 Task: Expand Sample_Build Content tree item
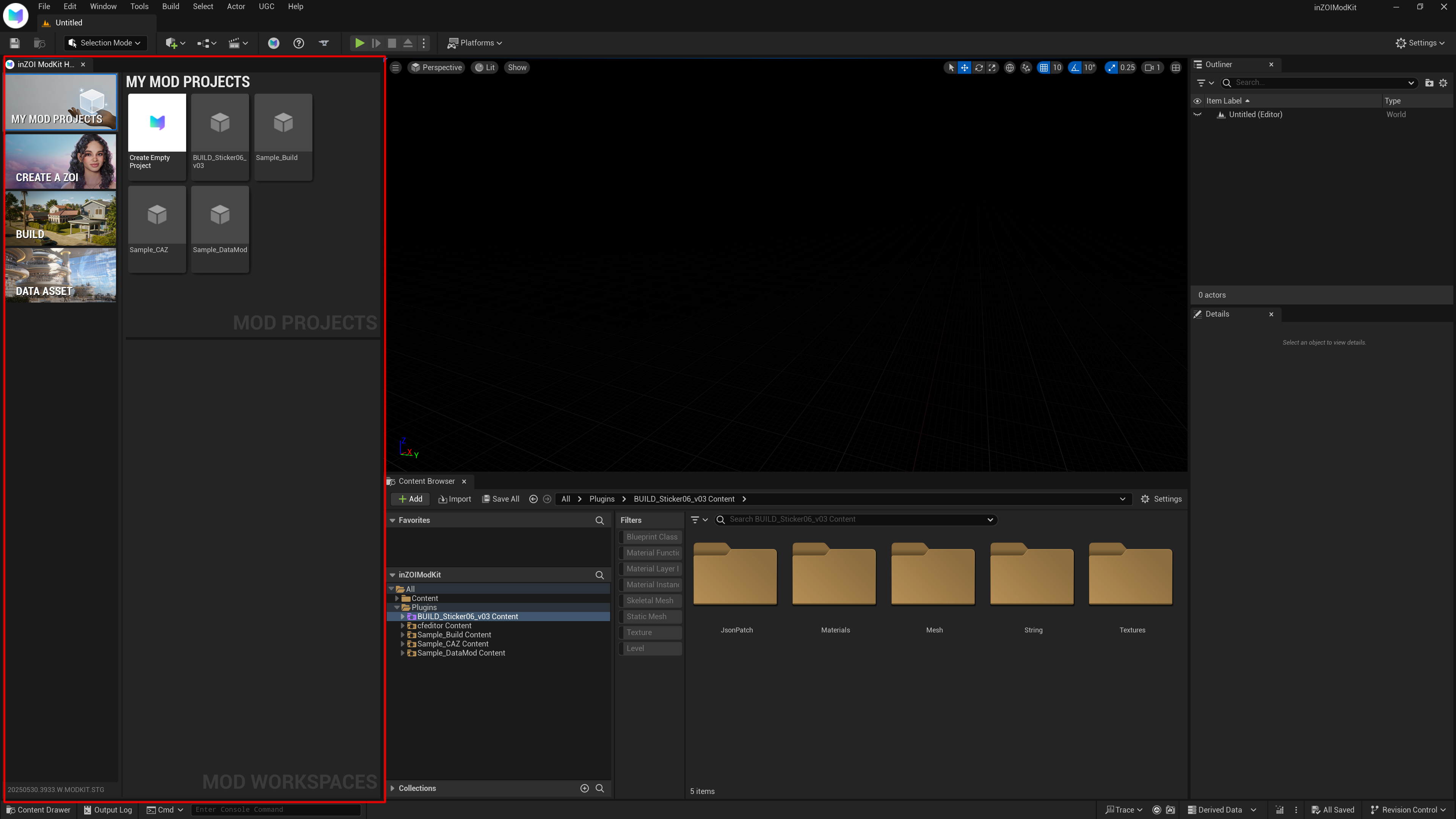402,635
